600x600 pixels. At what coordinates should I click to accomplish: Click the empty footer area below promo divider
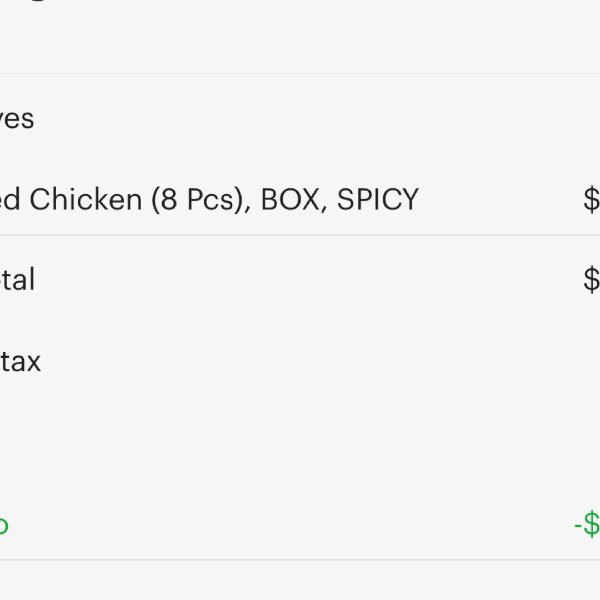coord(300,580)
